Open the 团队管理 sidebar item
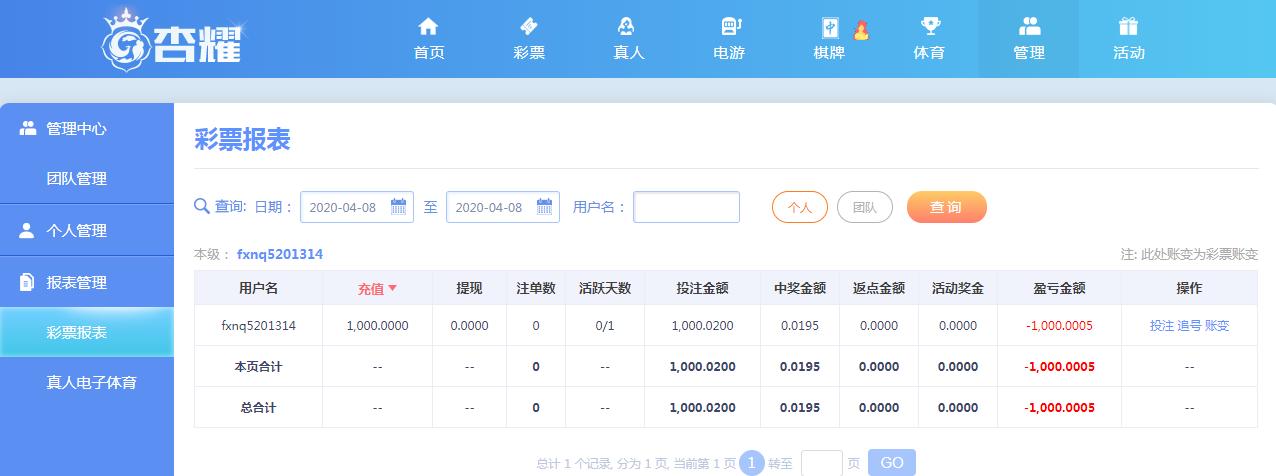Viewport: 1276px width, 476px height. coord(76,179)
